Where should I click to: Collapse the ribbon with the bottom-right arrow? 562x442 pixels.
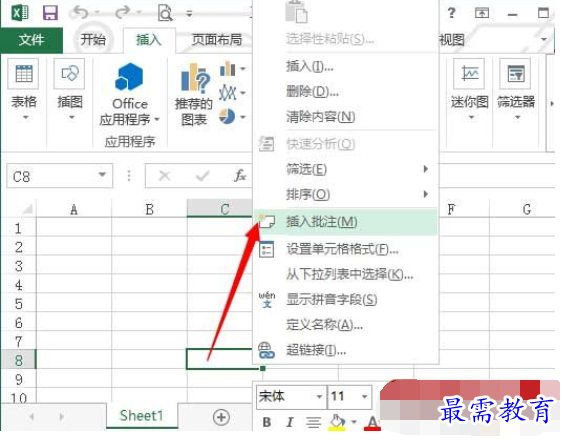552,104
